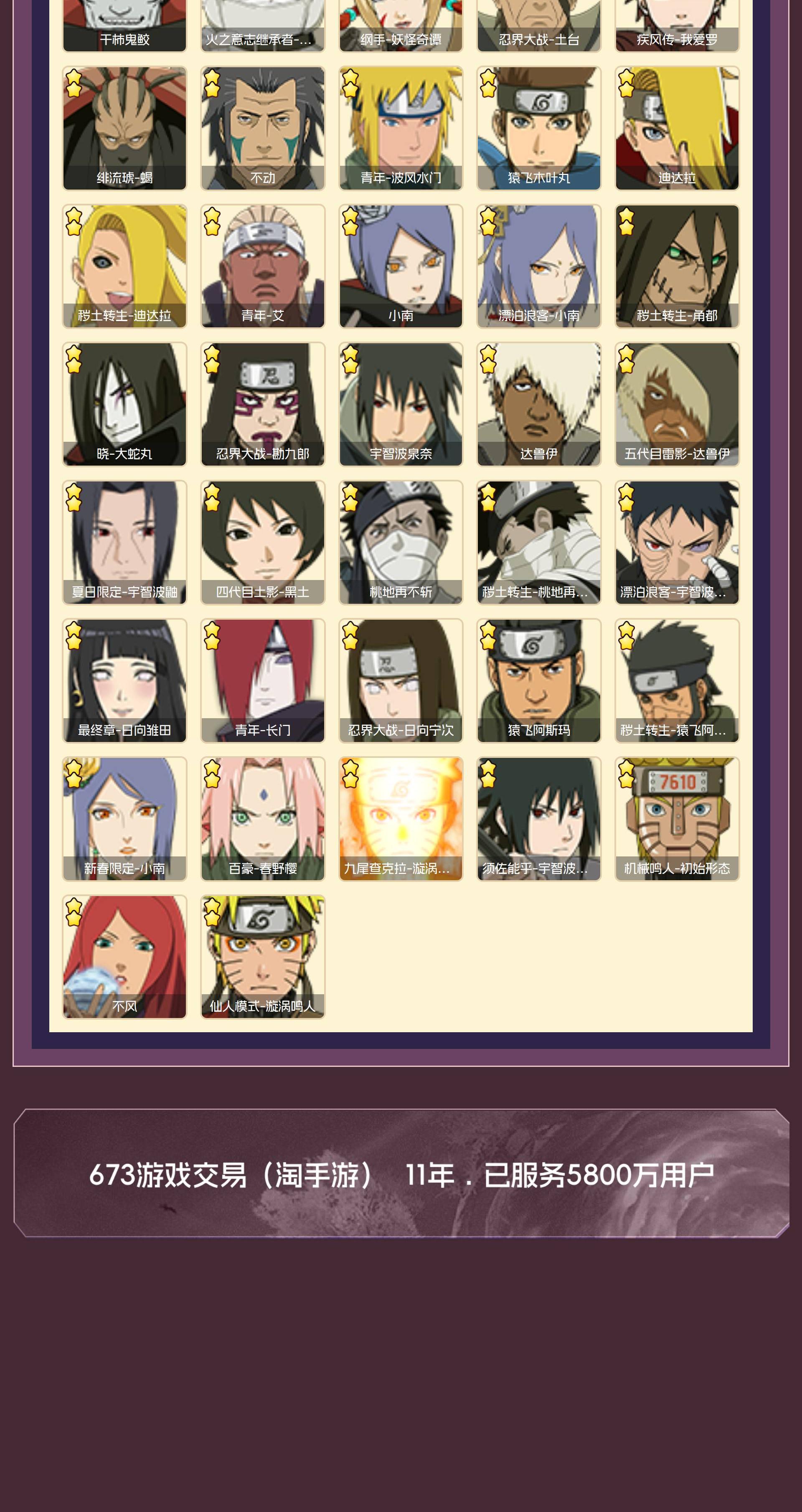This screenshot has width=802, height=1512.
Task: Choose the 宇智波泉奈 portrait
Action: point(401,405)
